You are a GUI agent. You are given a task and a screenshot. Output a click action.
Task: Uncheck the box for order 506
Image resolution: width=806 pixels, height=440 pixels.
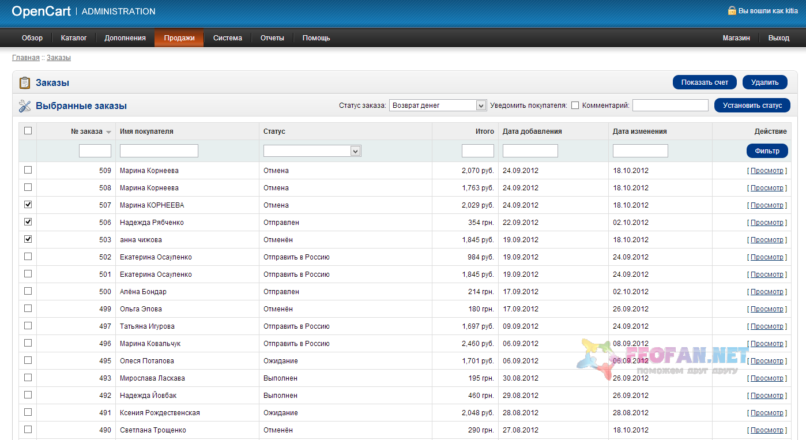pos(28,222)
